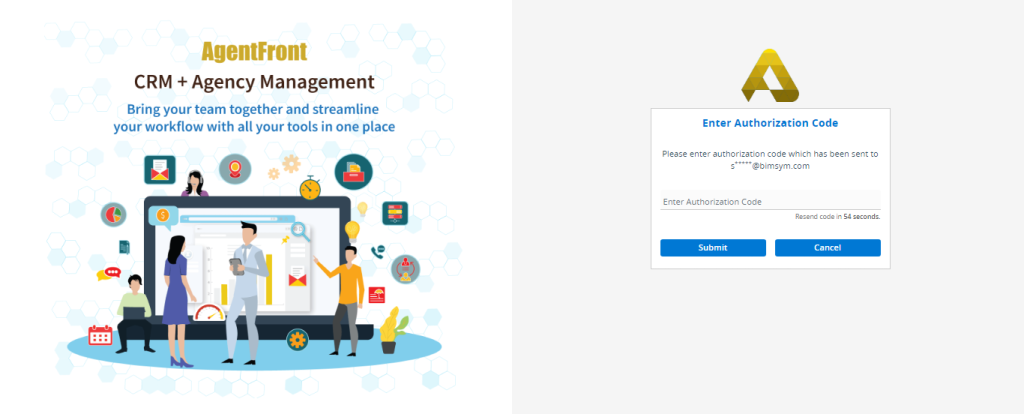The image size is (1024, 414).
Task: Click the pie chart circle icon
Action: click(x=113, y=214)
